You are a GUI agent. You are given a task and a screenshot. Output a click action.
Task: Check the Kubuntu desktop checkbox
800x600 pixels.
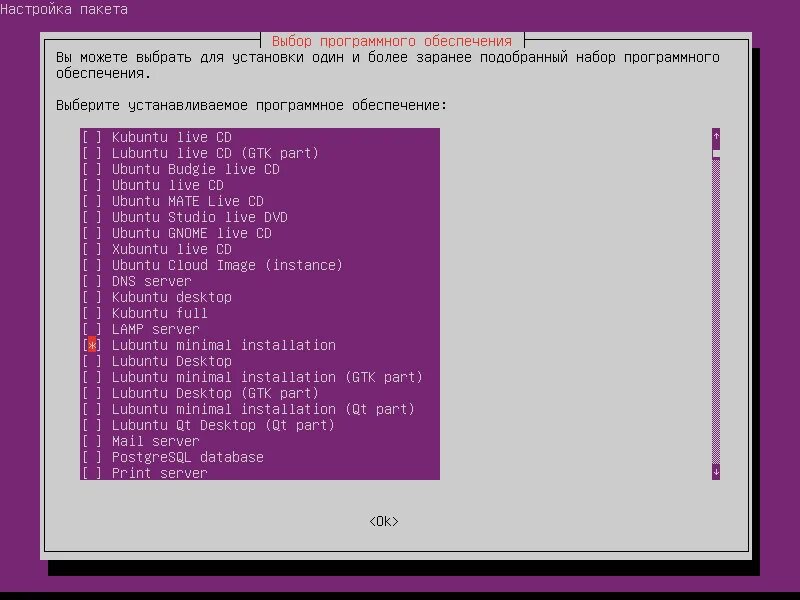[x=92, y=297]
